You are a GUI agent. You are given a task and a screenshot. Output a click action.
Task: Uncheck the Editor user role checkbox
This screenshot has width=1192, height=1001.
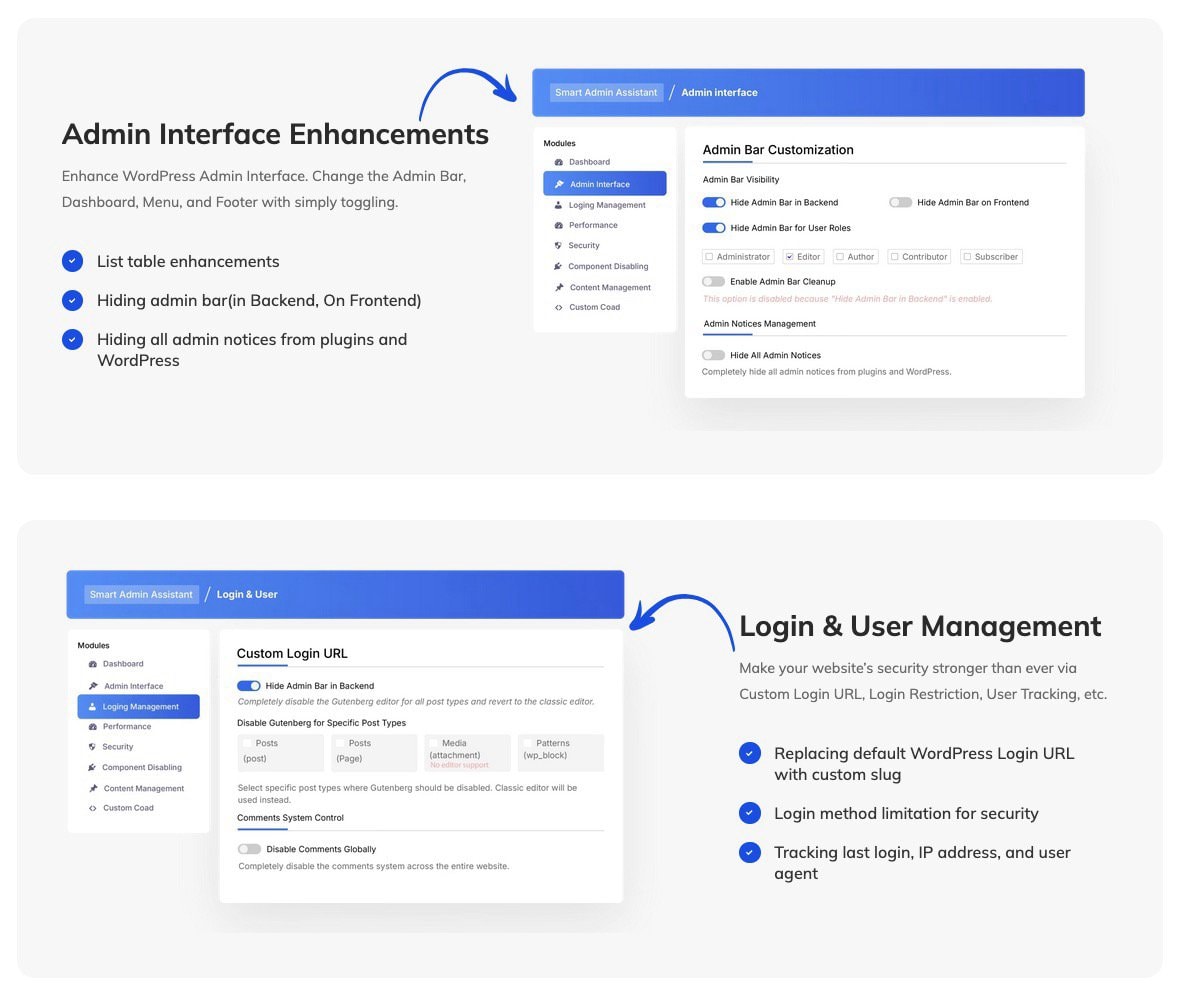[x=789, y=257]
